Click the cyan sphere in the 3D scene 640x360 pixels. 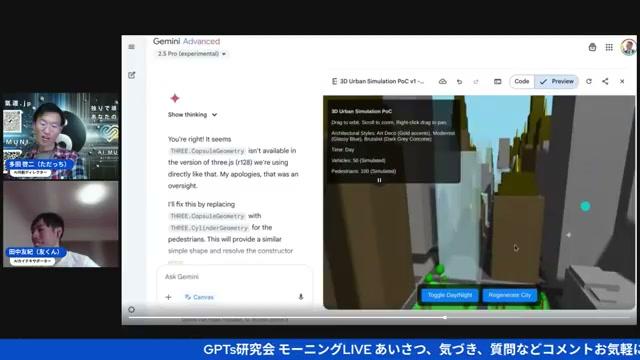pyautogui.click(x=585, y=207)
